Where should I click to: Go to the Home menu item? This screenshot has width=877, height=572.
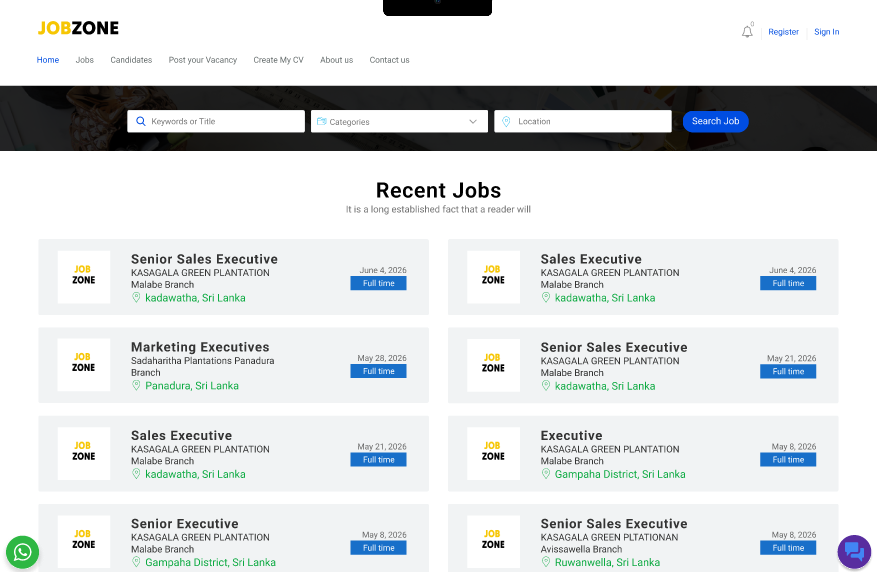click(48, 60)
